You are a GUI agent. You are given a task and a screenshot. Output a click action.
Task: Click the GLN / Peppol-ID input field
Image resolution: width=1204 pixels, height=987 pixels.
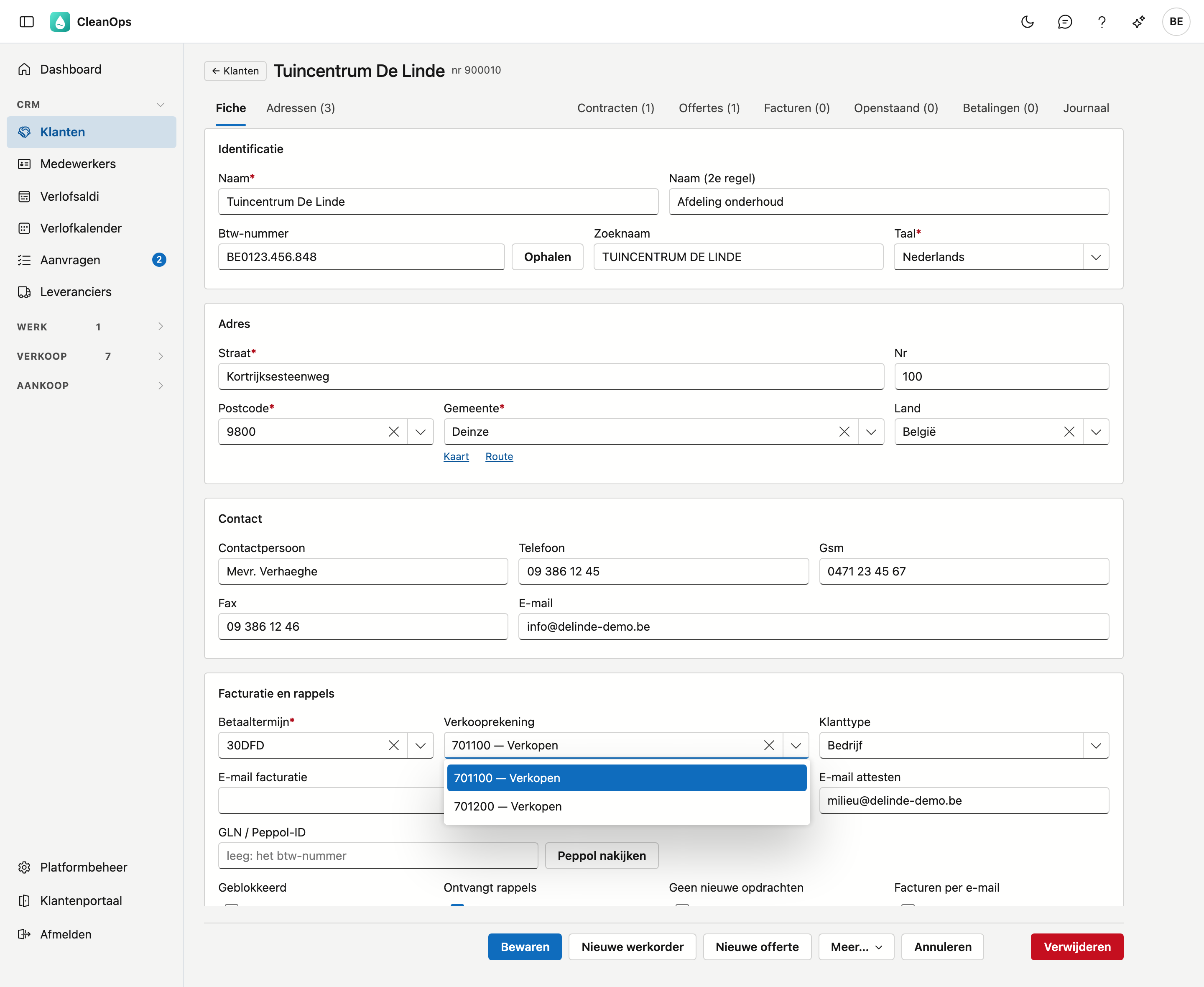[378, 856]
